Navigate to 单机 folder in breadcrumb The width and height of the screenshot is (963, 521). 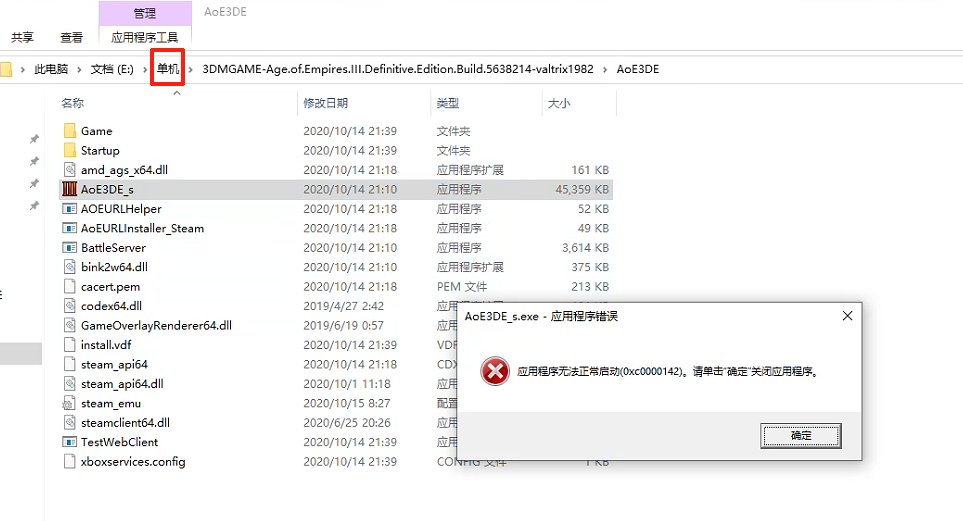click(168, 69)
